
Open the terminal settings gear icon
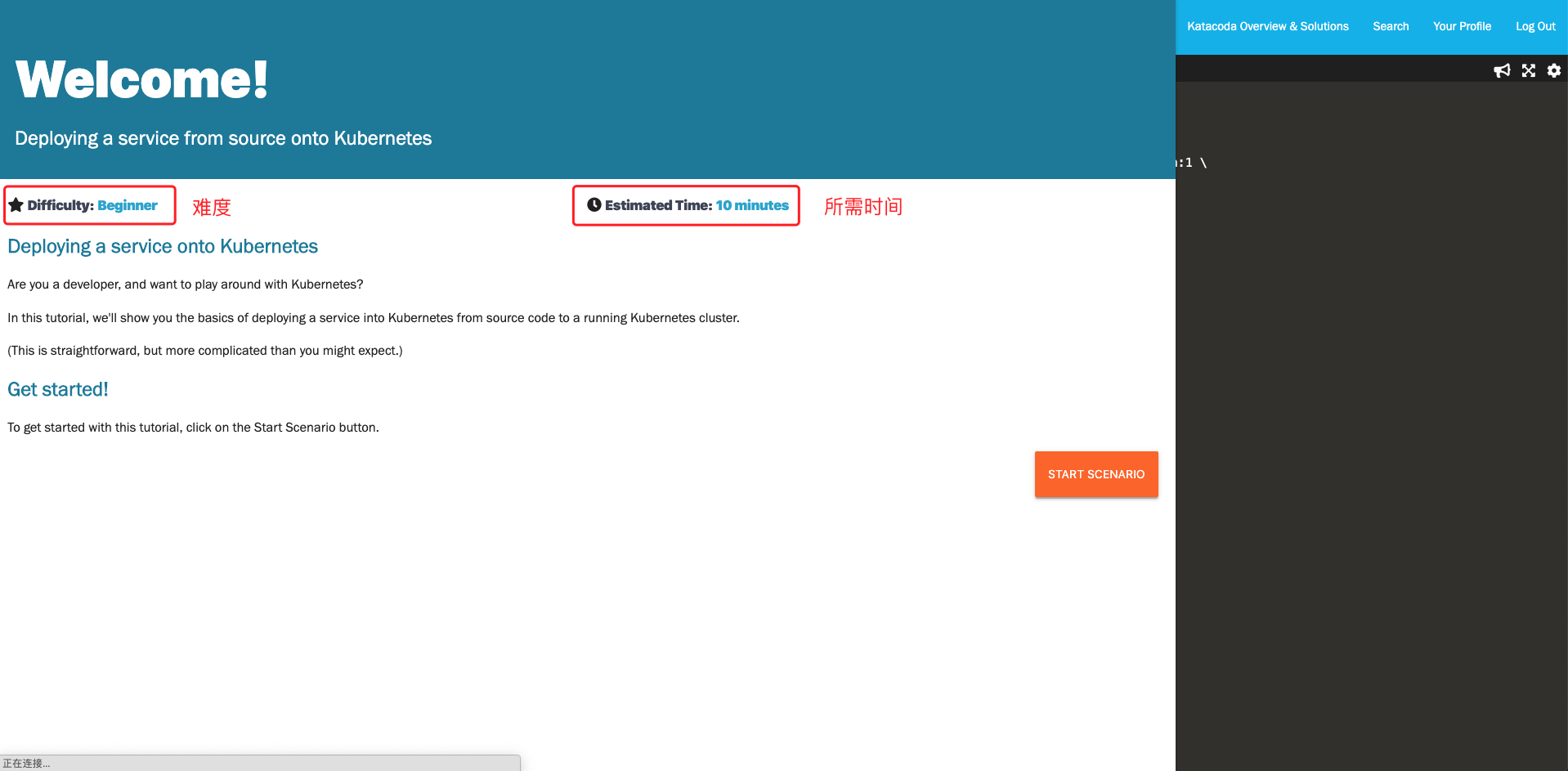coord(1553,70)
